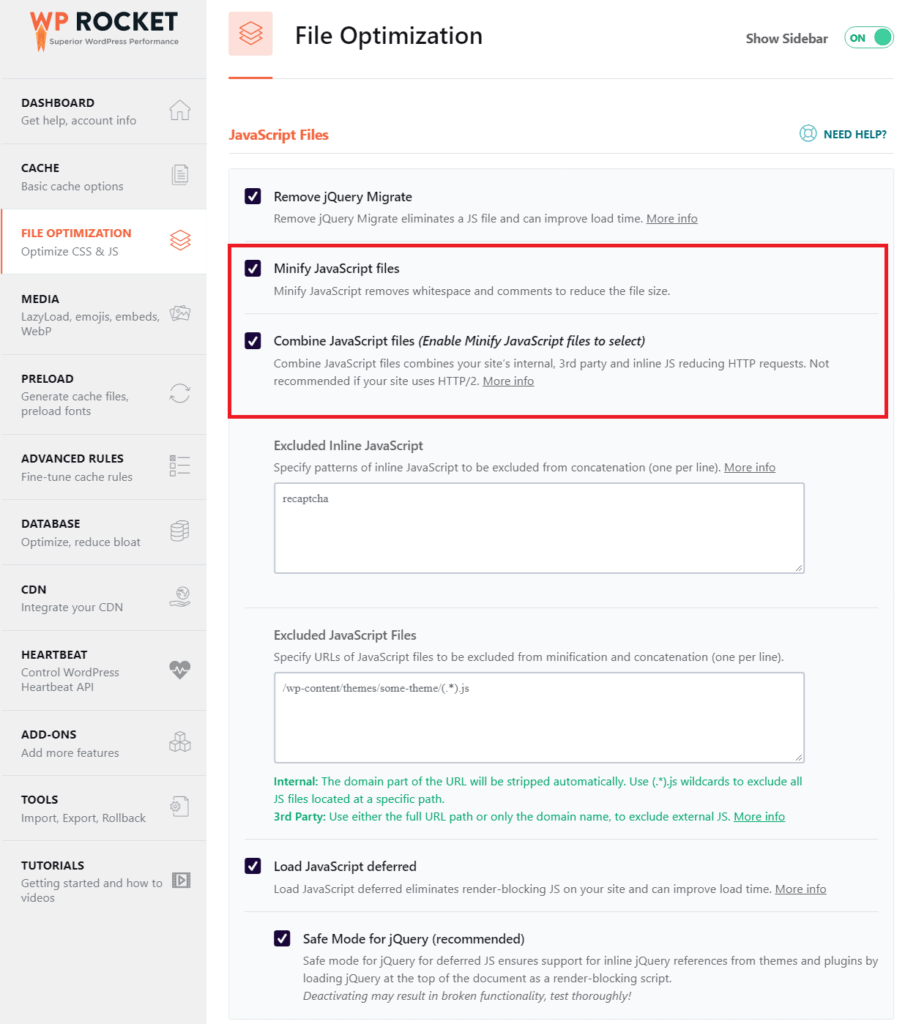
Task: Click the Tutorials video icon
Action: point(180,880)
